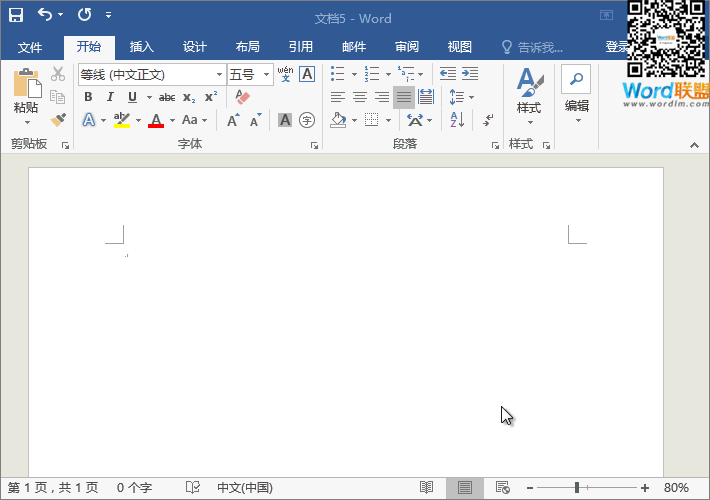Image resolution: width=710 pixels, height=500 pixels.
Task: Apply yellow text highlight color
Action: (x=122, y=120)
